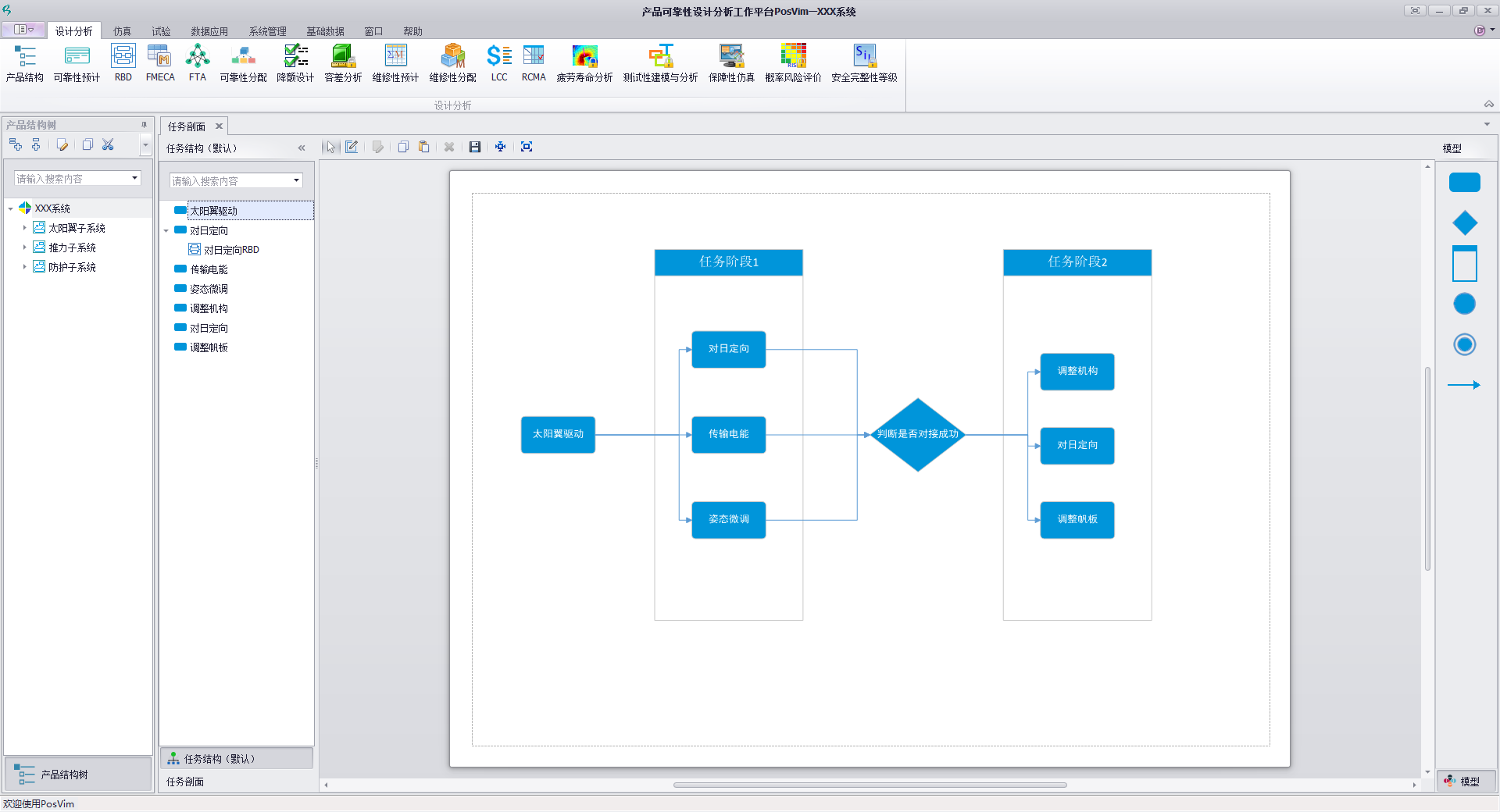Viewport: 1500px width, 812px height.
Task: Click the edit pencil icon in diagram toolbar
Action: (352, 147)
